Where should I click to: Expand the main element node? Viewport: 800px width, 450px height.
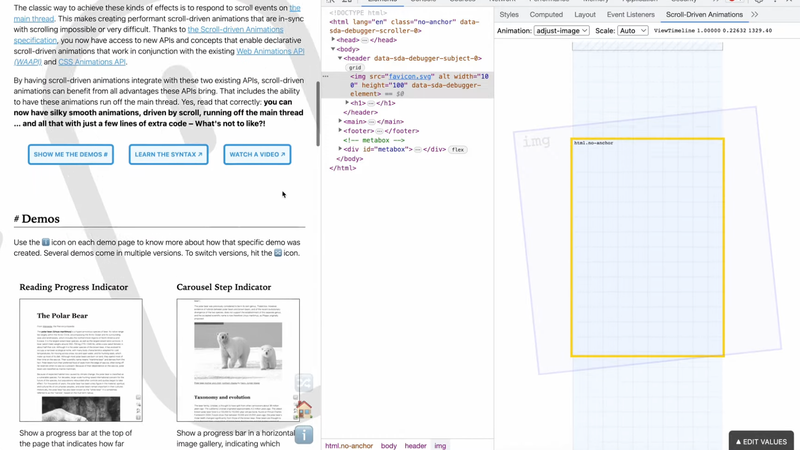[x=340, y=121]
